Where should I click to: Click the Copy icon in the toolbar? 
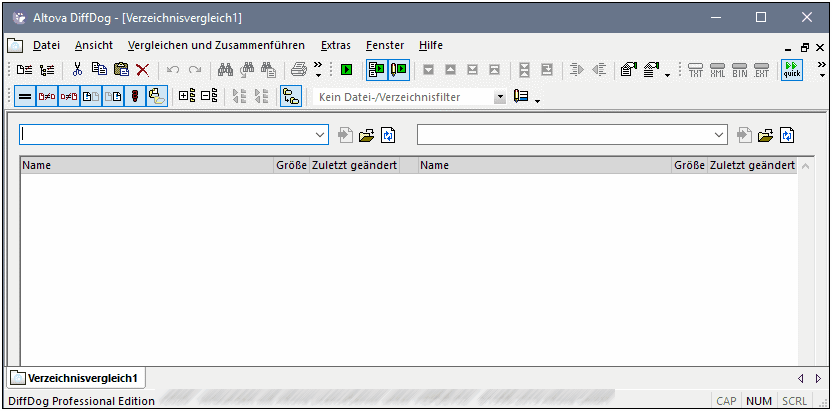(x=99, y=69)
